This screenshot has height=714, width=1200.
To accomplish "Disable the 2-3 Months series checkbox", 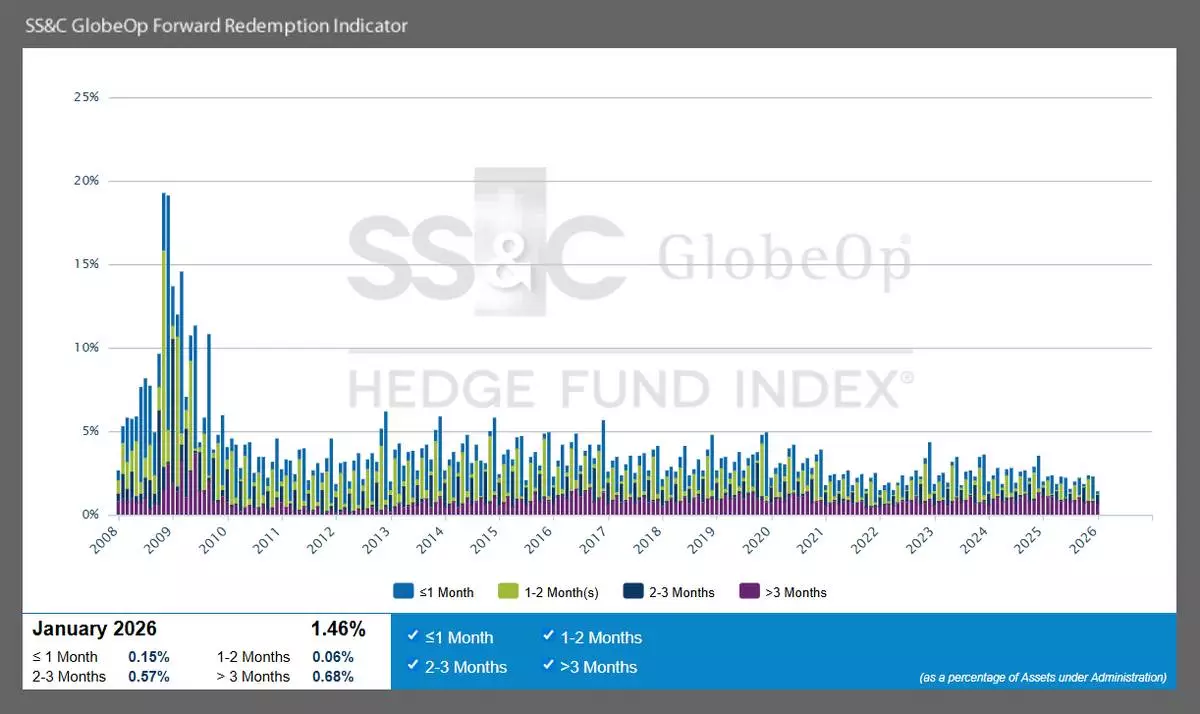I will [413, 667].
